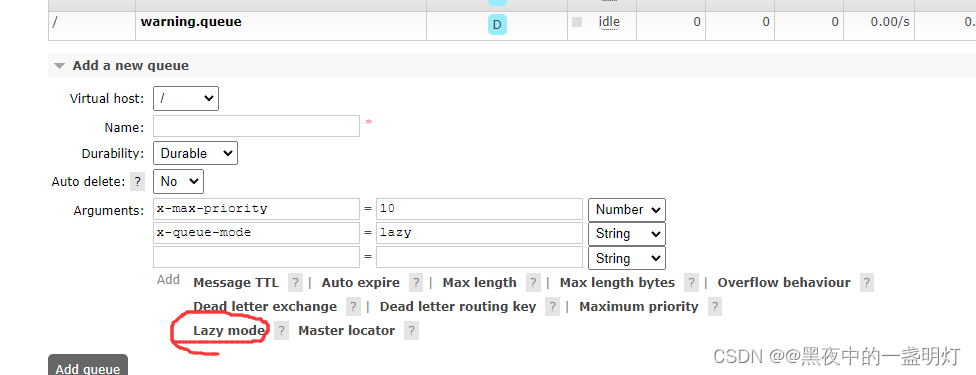Show help for Auto expire
The height and width of the screenshot is (375, 976).
point(416,283)
